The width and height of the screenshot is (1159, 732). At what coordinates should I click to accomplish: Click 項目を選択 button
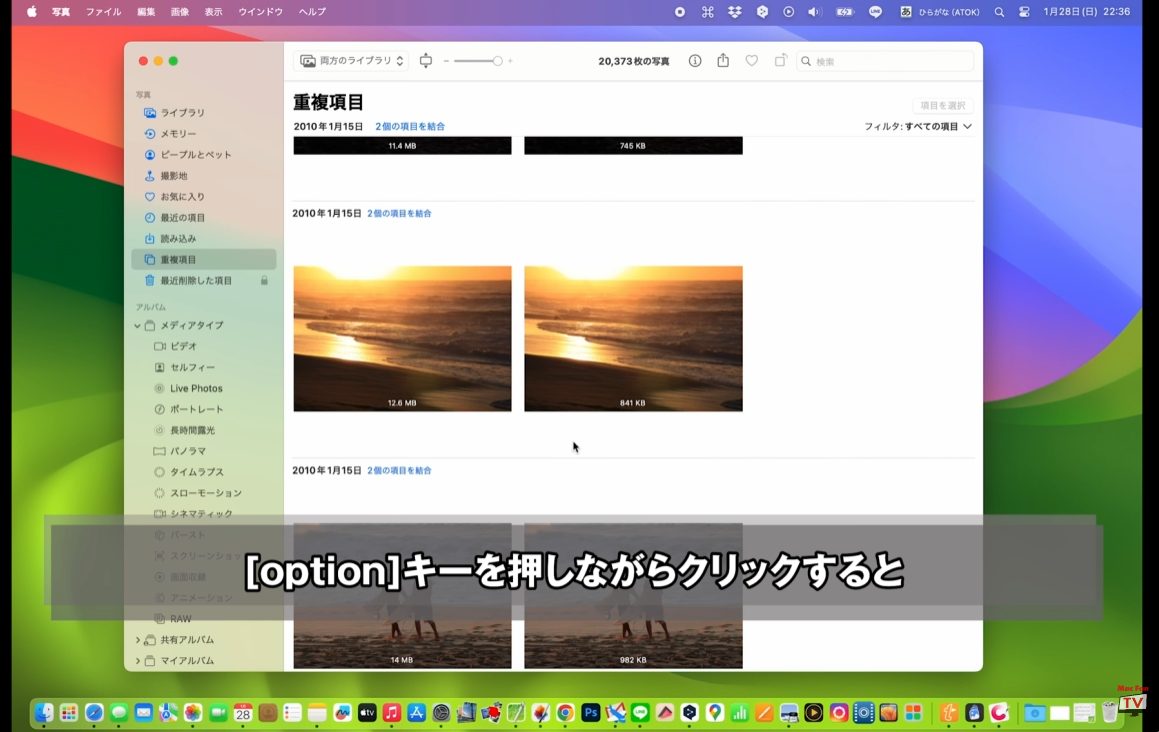942,106
